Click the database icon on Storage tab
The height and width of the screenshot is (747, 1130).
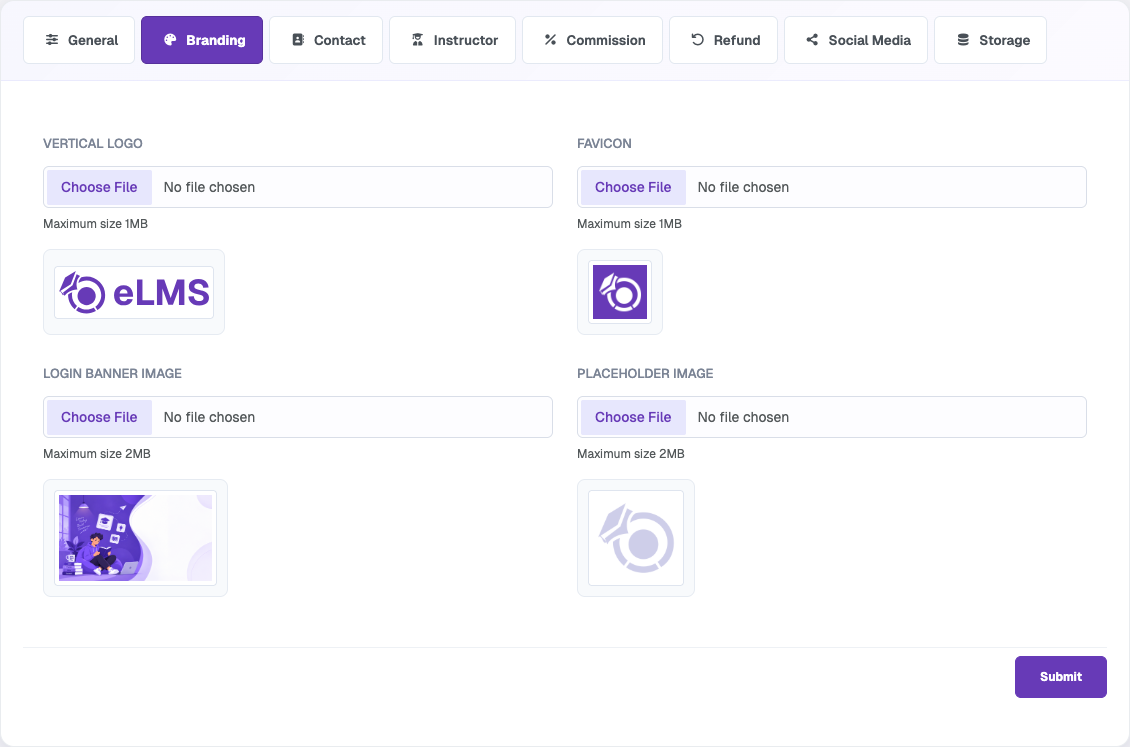coord(963,40)
